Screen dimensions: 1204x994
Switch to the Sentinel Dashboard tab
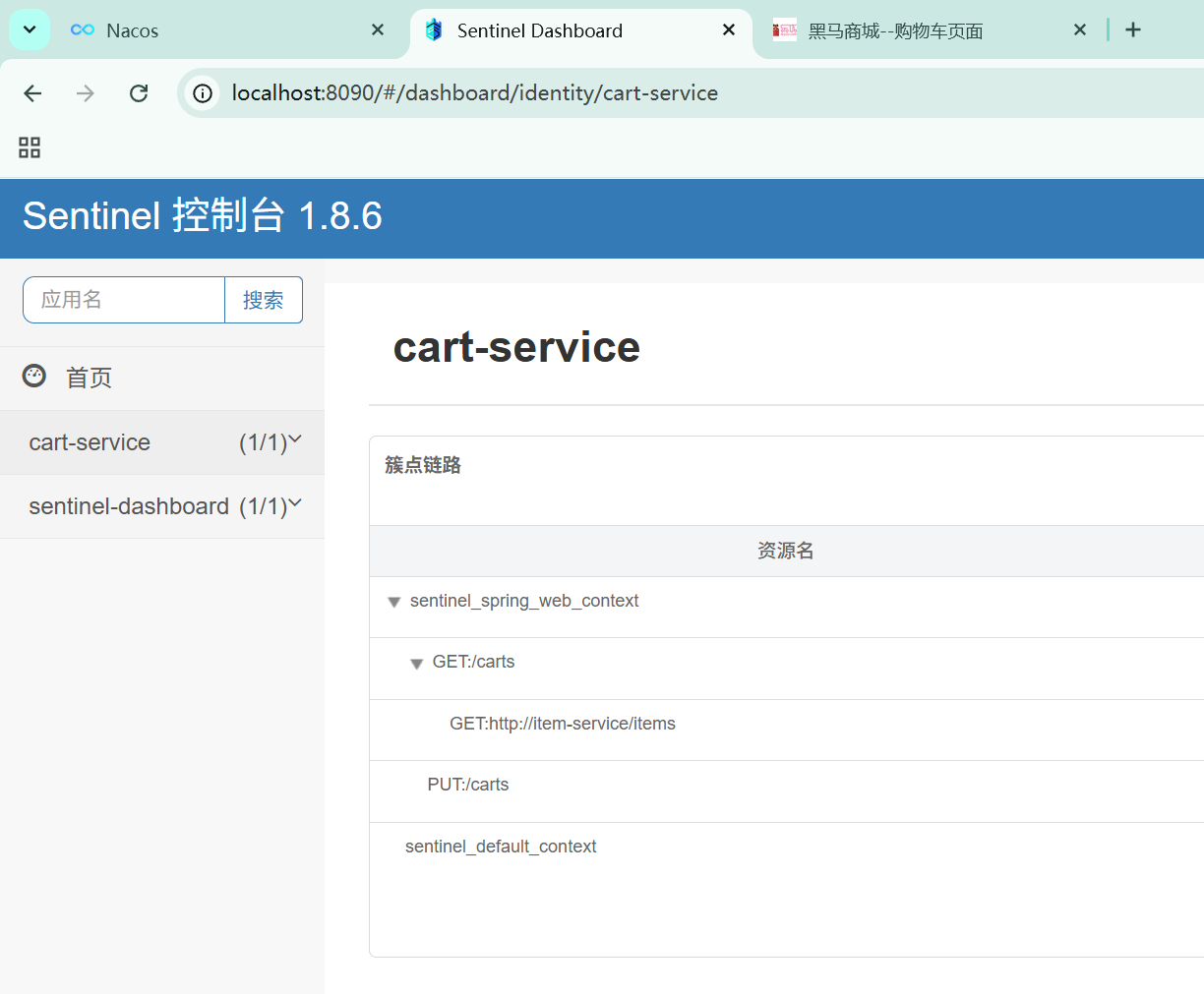[580, 30]
